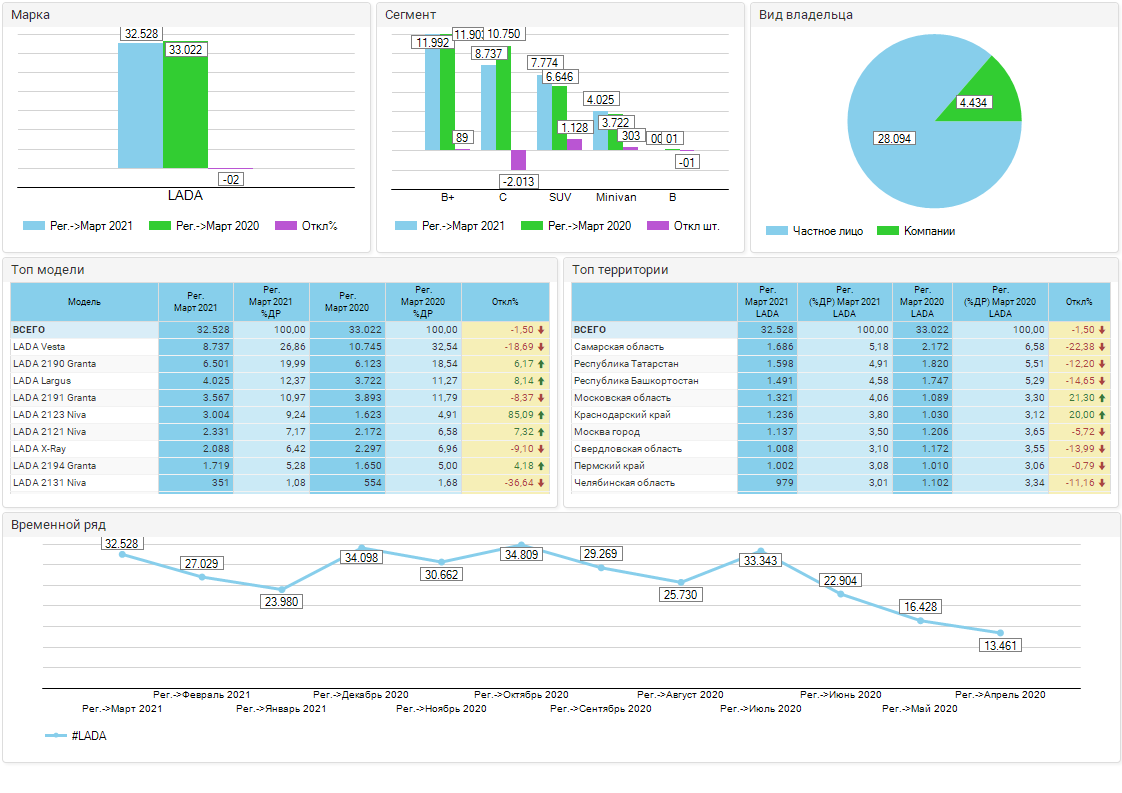The width and height of the screenshot is (1122, 793).
Task: Click the red down arrow in LADA Vesta row
Action: click(541, 347)
